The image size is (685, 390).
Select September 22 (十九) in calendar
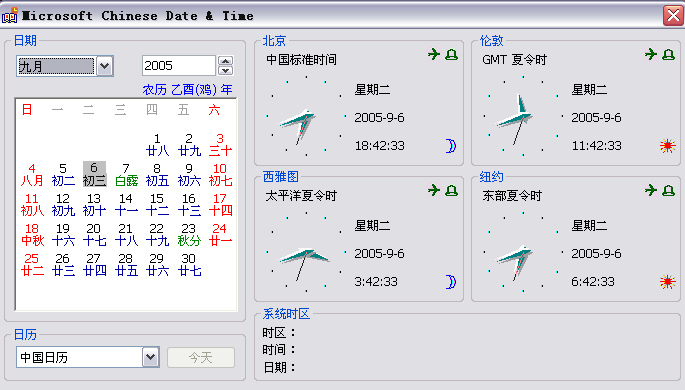click(x=157, y=235)
